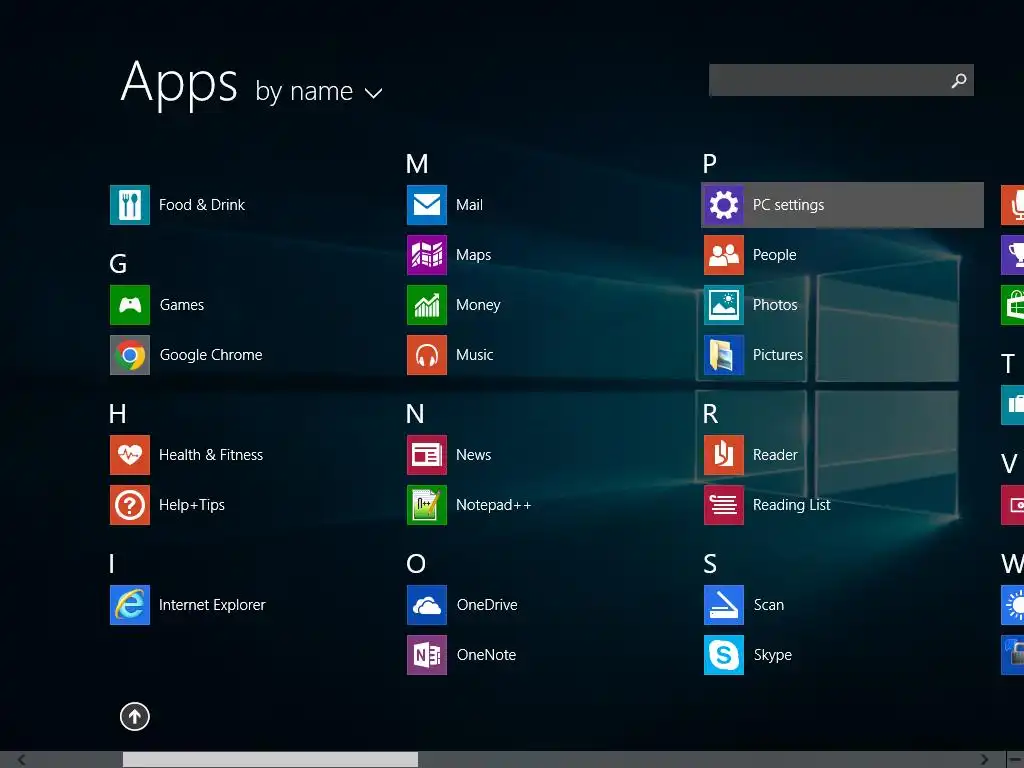Click the "Food & Drink" label text
This screenshot has width=1024, height=768.
pyautogui.click(x=202, y=205)
